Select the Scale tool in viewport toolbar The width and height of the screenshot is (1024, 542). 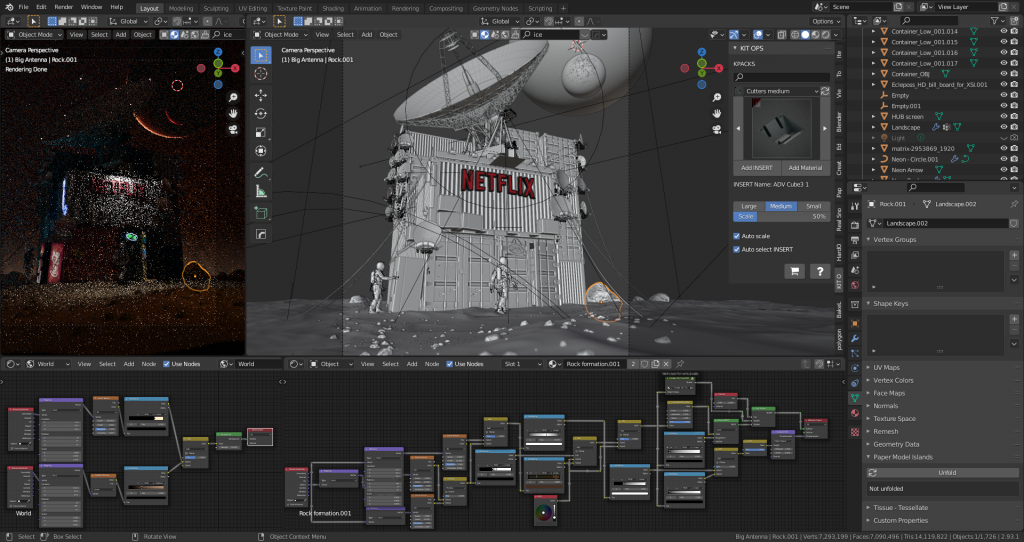261,132
